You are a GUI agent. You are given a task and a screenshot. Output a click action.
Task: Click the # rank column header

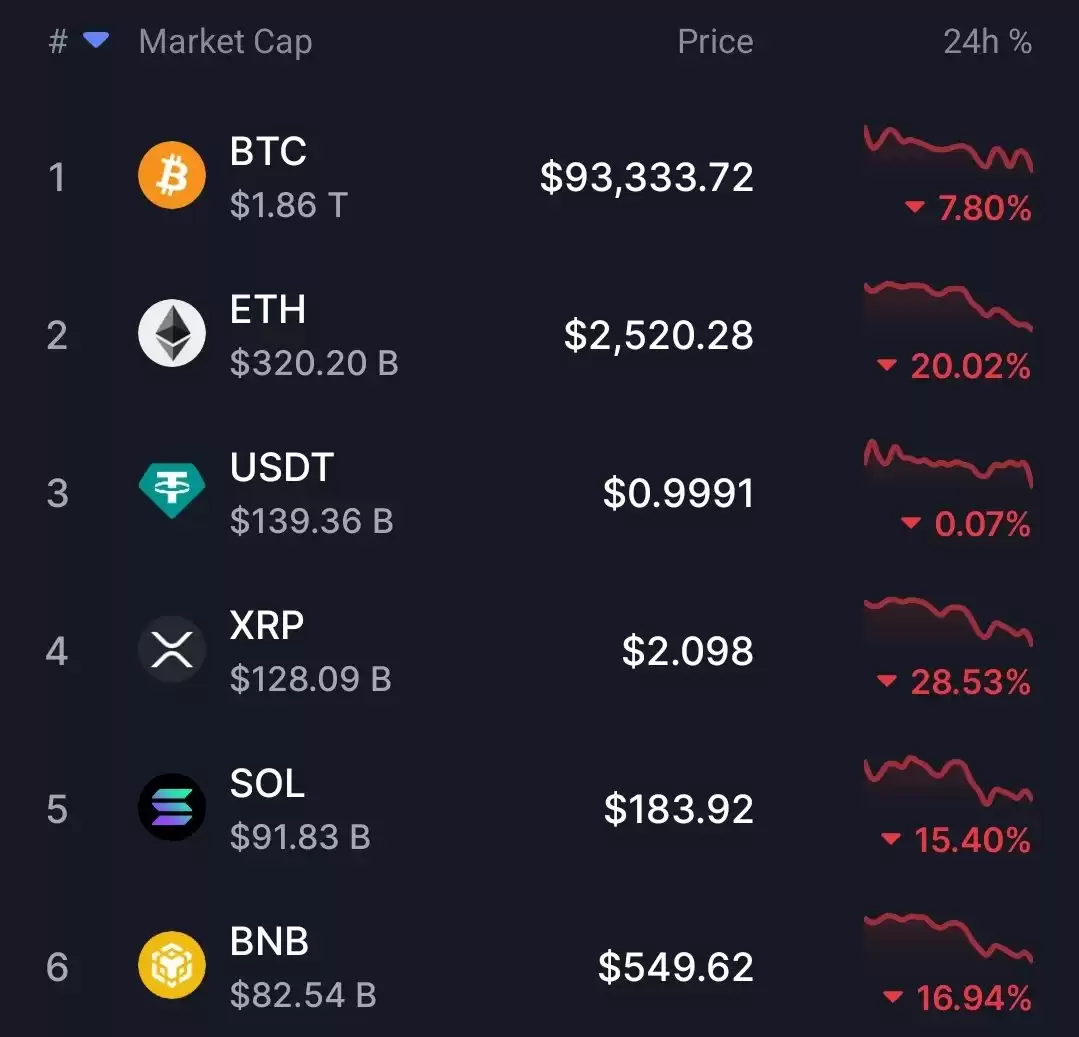tap(58, 41)
